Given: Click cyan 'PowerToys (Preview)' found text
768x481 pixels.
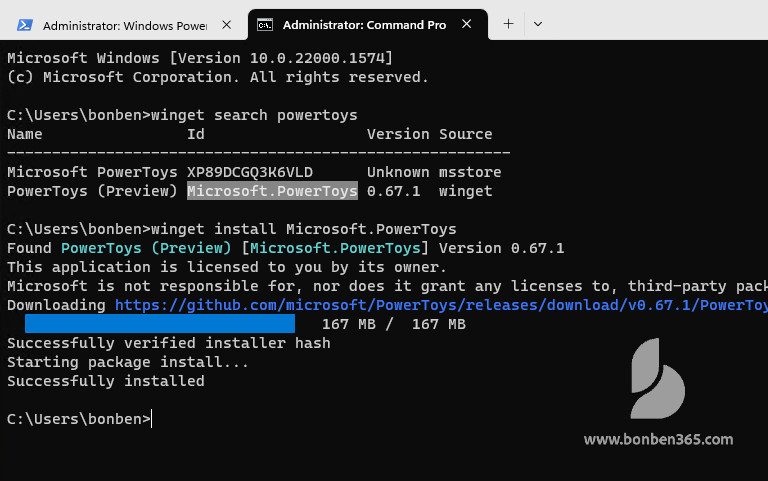Looking at the screenshot, I should (146, 248).
